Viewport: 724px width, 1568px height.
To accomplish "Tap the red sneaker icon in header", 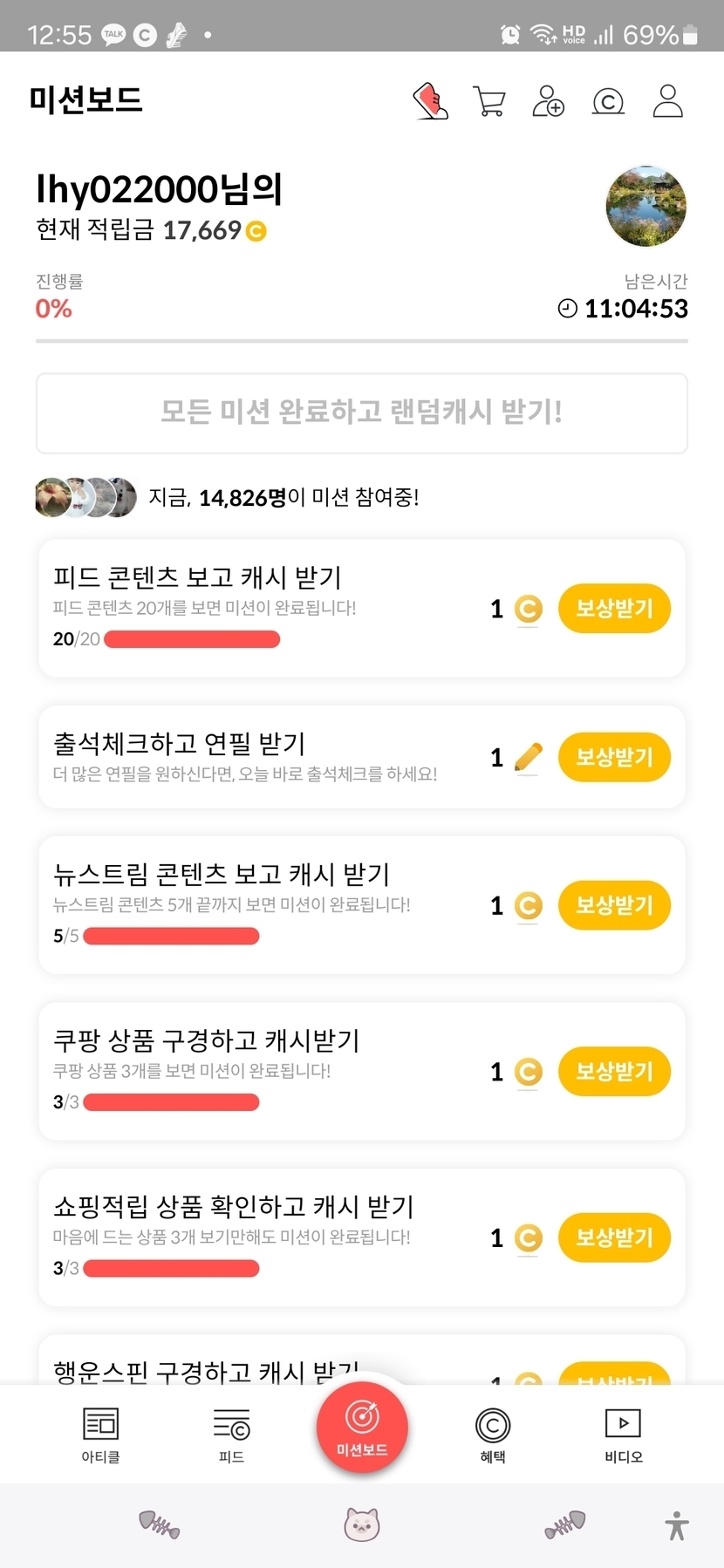I will (x=430, y=101).
